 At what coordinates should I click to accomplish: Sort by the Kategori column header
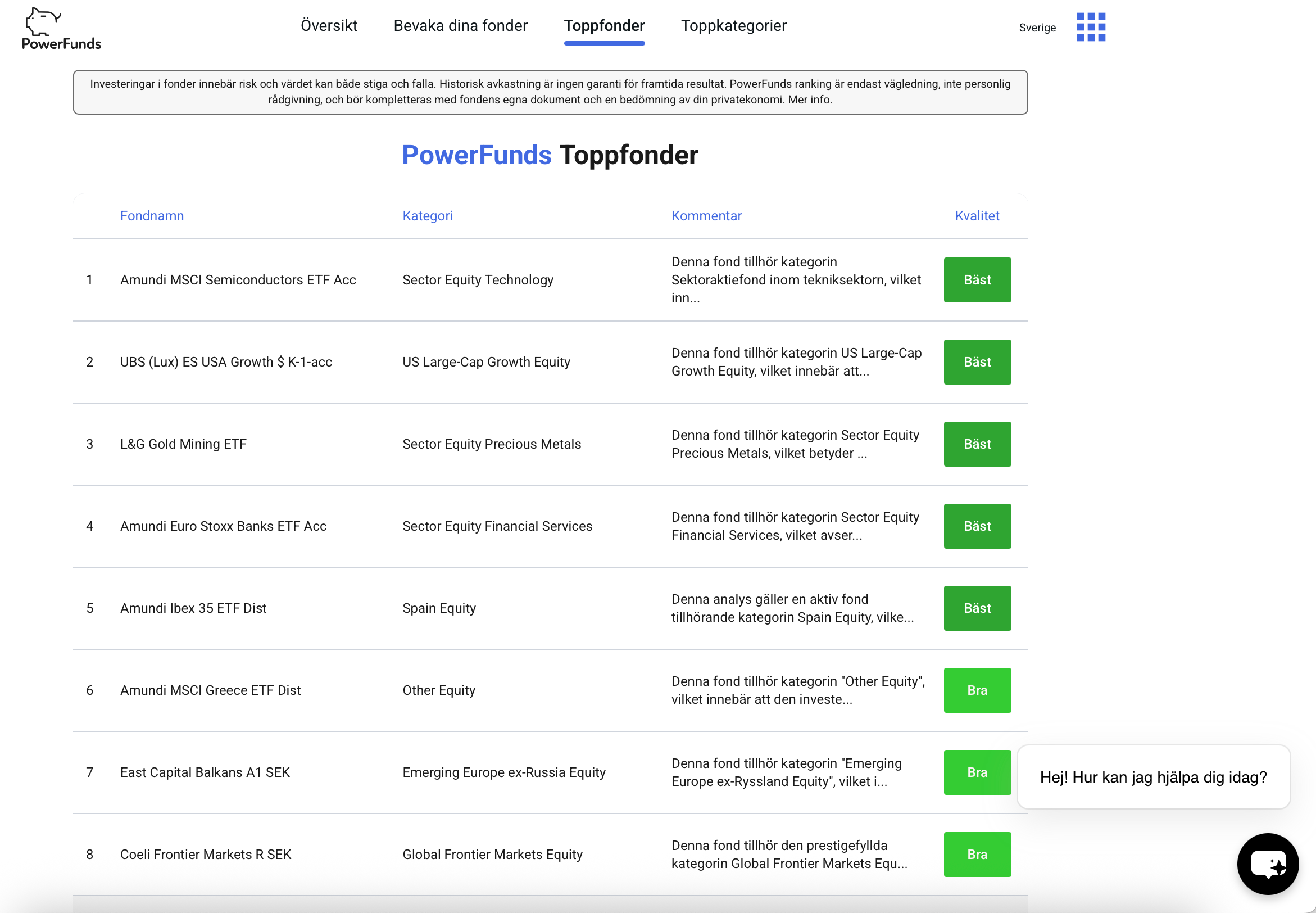[427, 216]
